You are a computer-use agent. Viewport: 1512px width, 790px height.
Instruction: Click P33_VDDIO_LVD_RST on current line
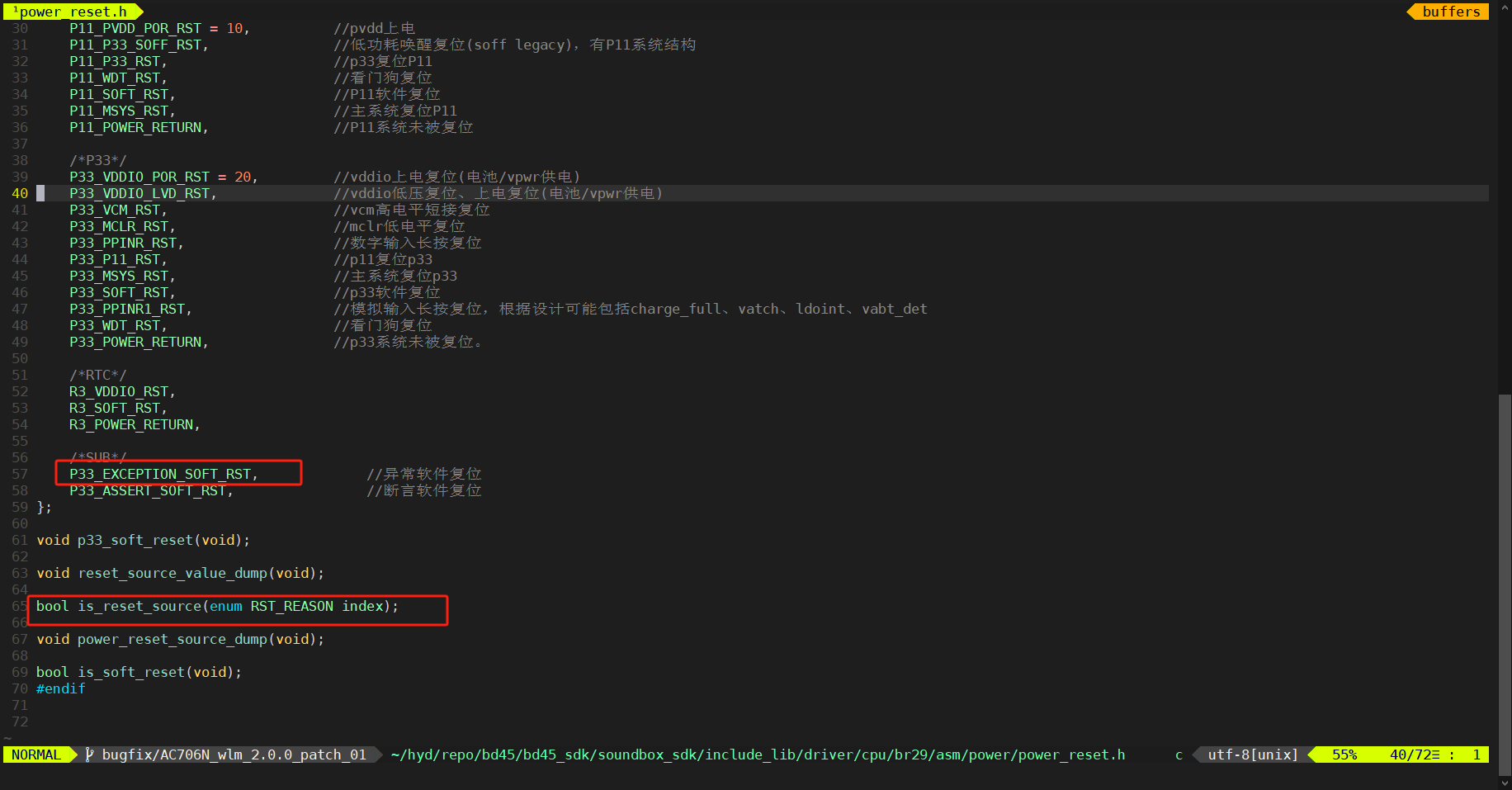coord(143,193)
